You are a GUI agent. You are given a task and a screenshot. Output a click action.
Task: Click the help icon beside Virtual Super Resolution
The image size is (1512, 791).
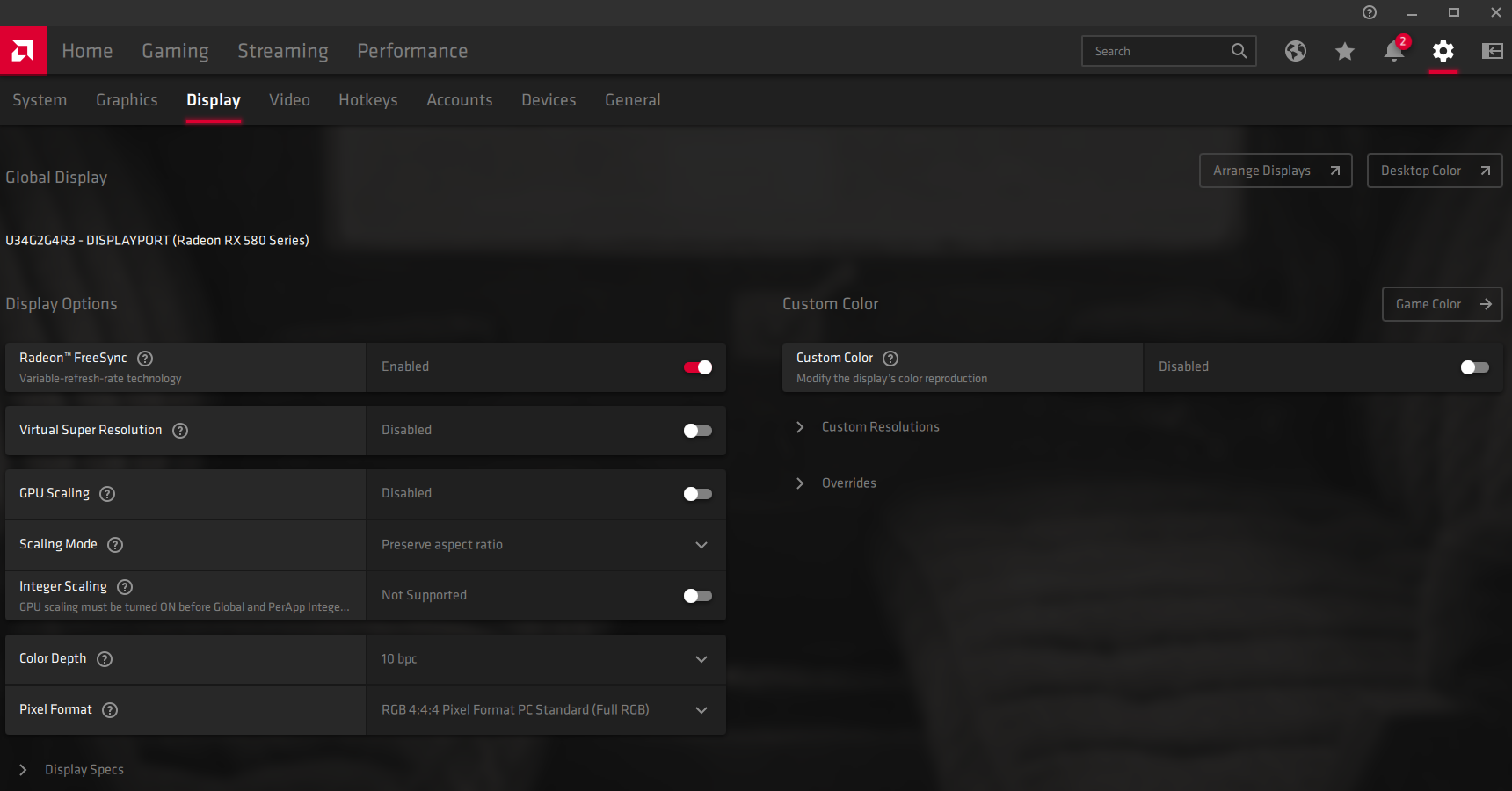pos(180,431)
